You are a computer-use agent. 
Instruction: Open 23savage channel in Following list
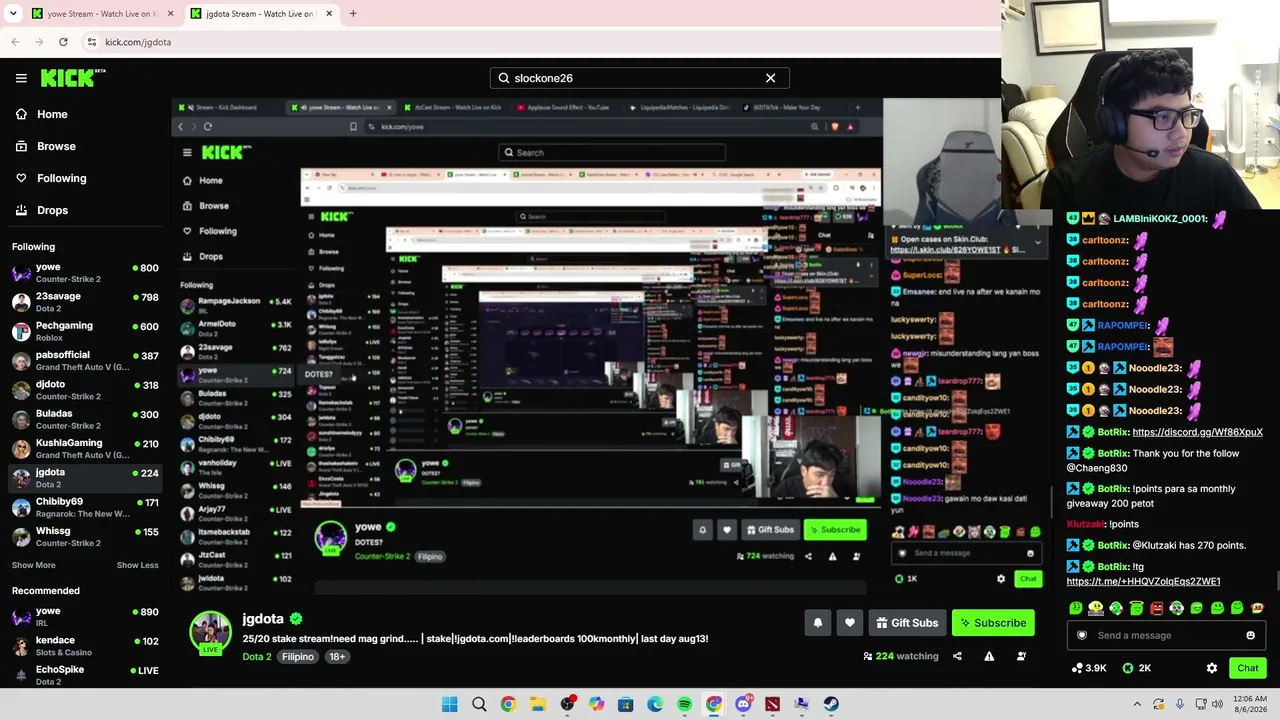[85, 302]
